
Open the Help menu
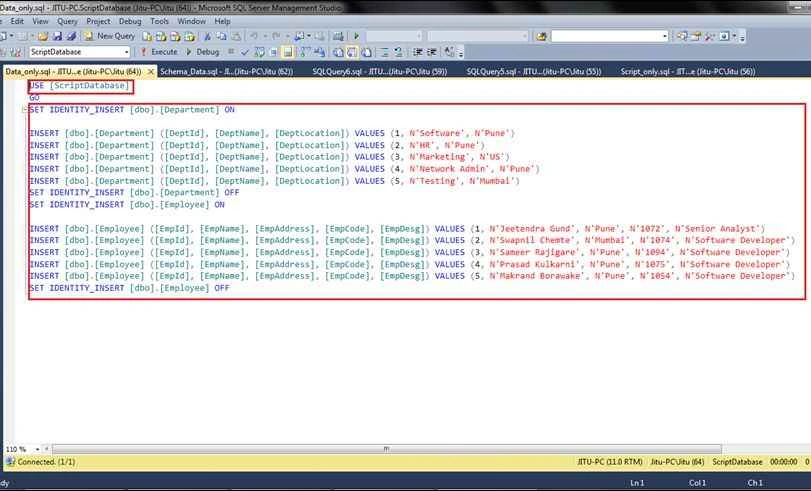tap(222, 21)
